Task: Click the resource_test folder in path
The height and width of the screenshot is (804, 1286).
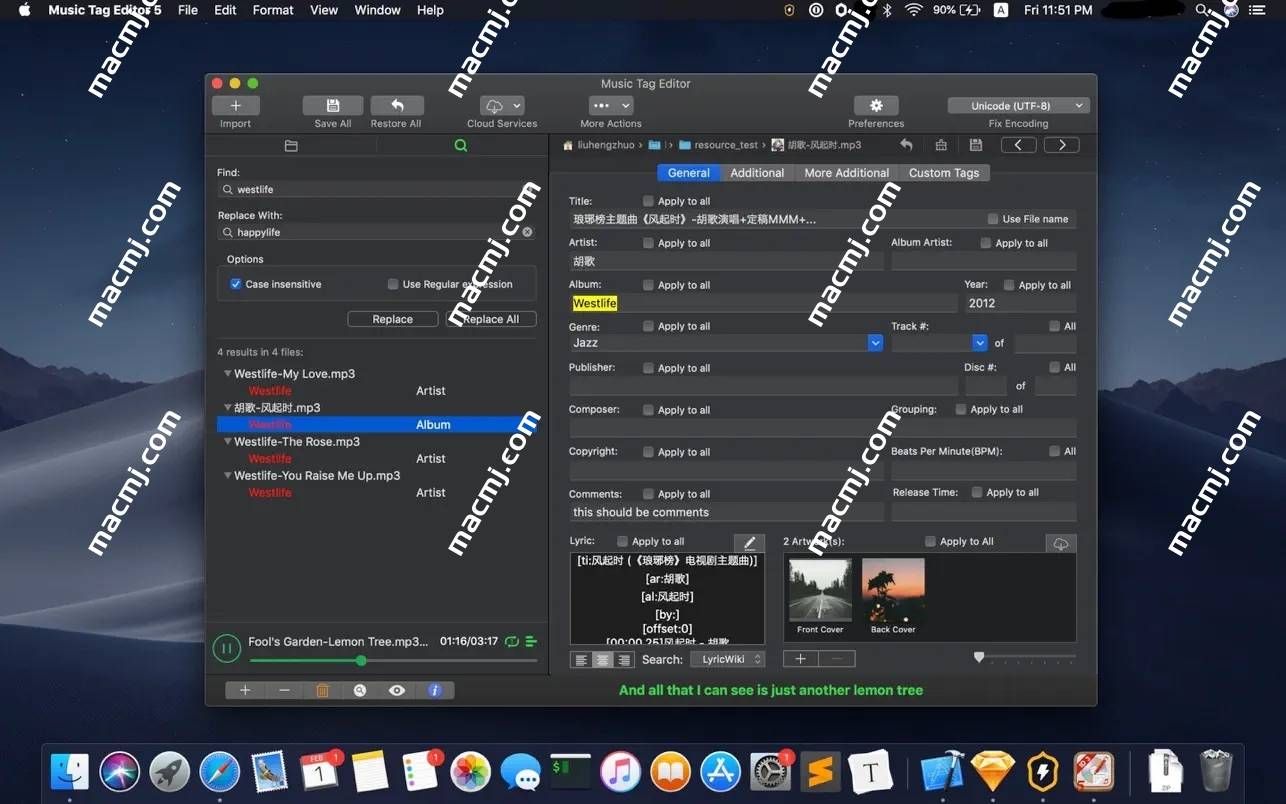Action: point(718,145)
